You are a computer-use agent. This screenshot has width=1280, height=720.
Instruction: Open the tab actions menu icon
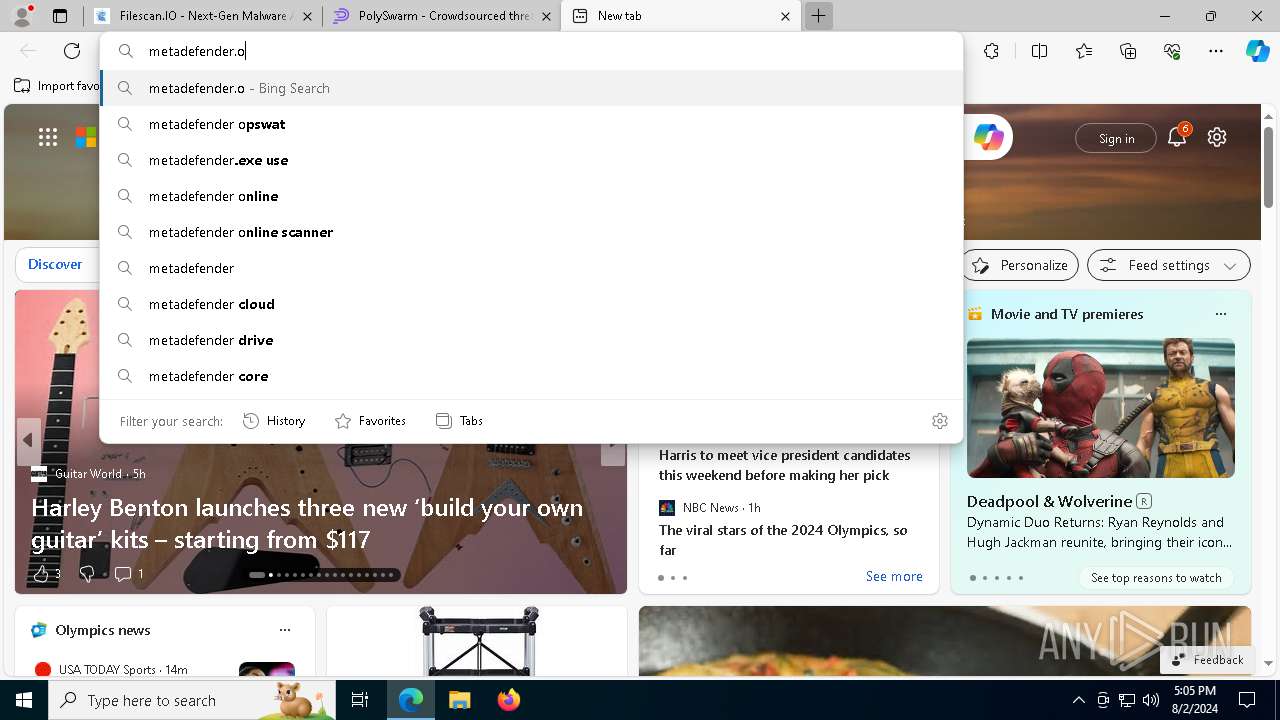[60, 16]
